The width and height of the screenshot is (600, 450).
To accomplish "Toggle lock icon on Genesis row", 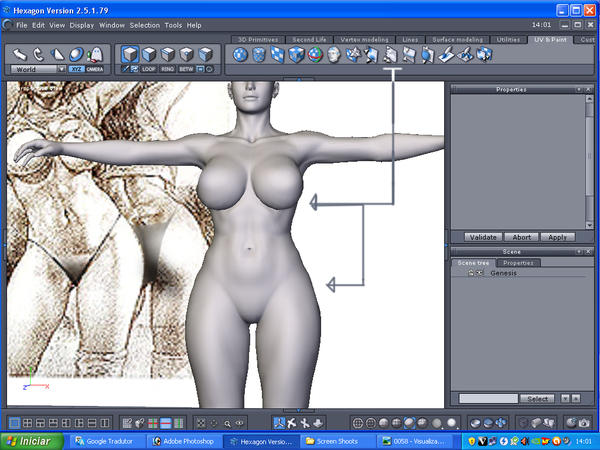I will coord(471,273).
